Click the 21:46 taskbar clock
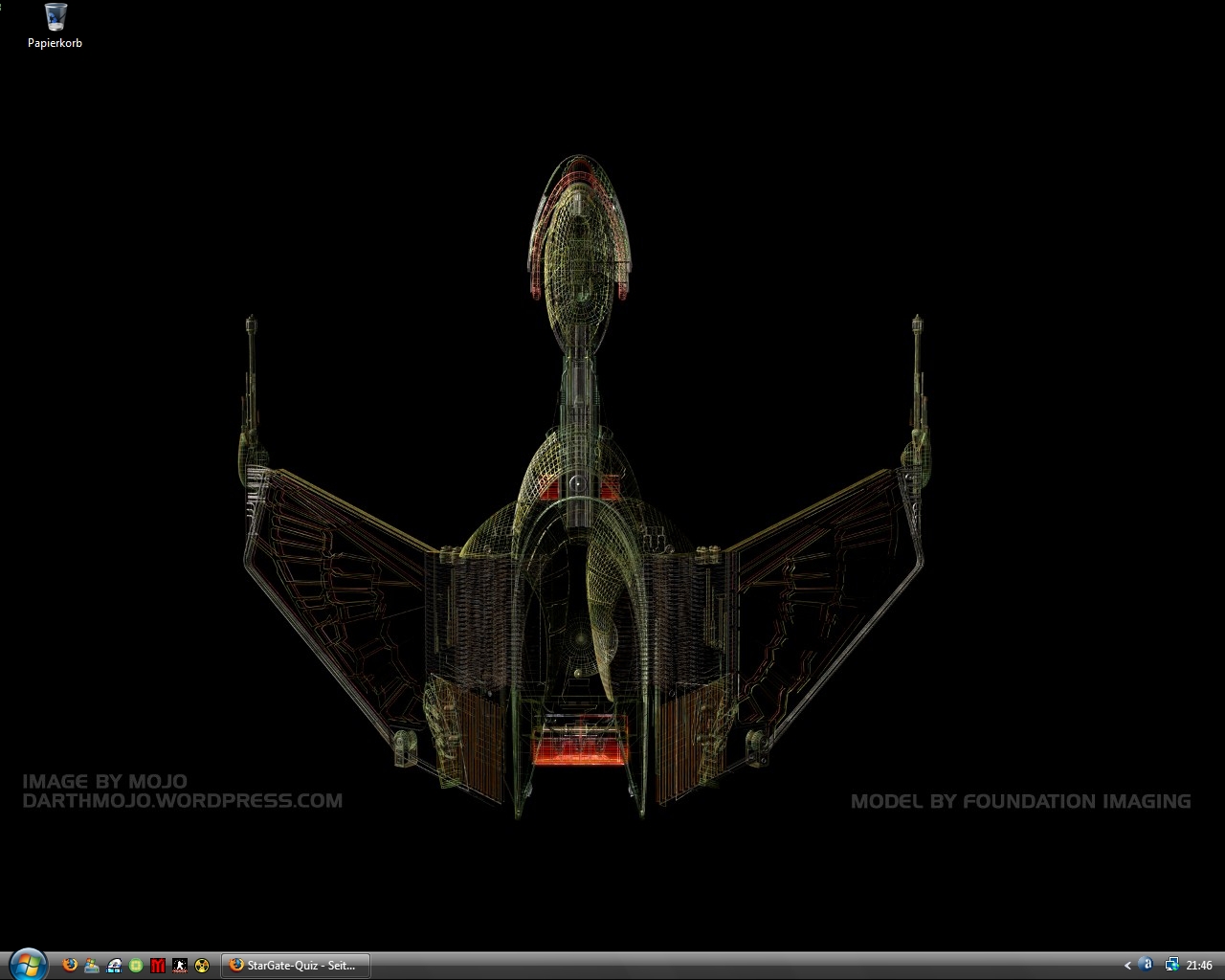The width and height of the screenshot is (1225, 980). pyautogui.click(x=1199, y=966)
